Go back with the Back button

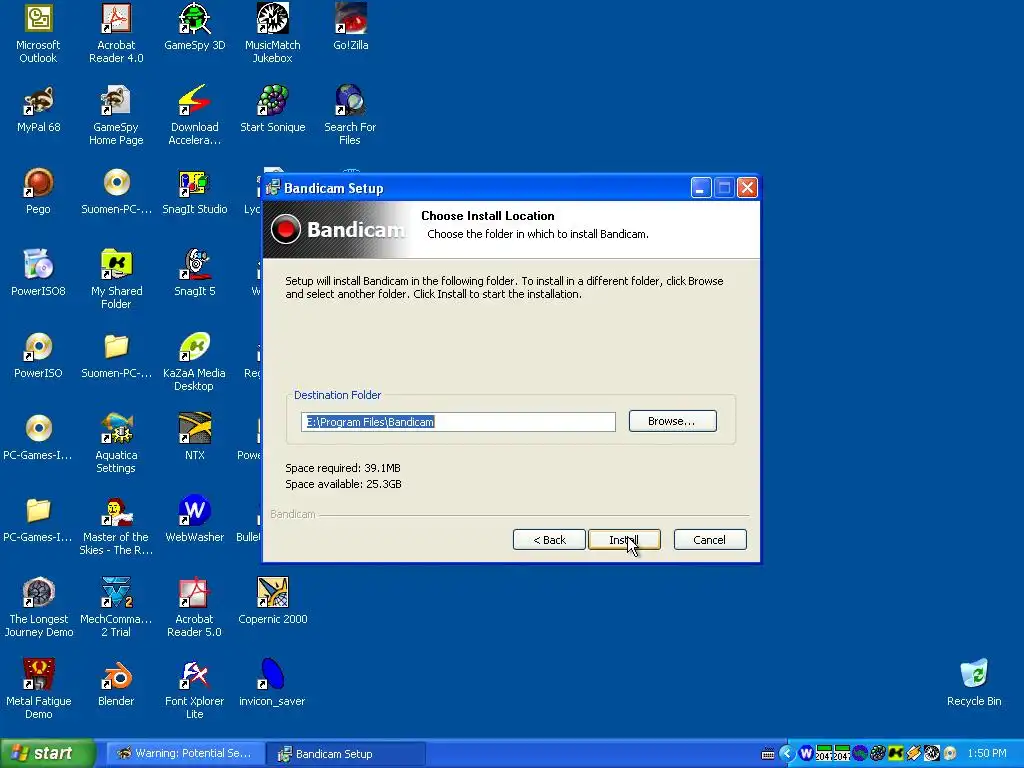(549, 539)
